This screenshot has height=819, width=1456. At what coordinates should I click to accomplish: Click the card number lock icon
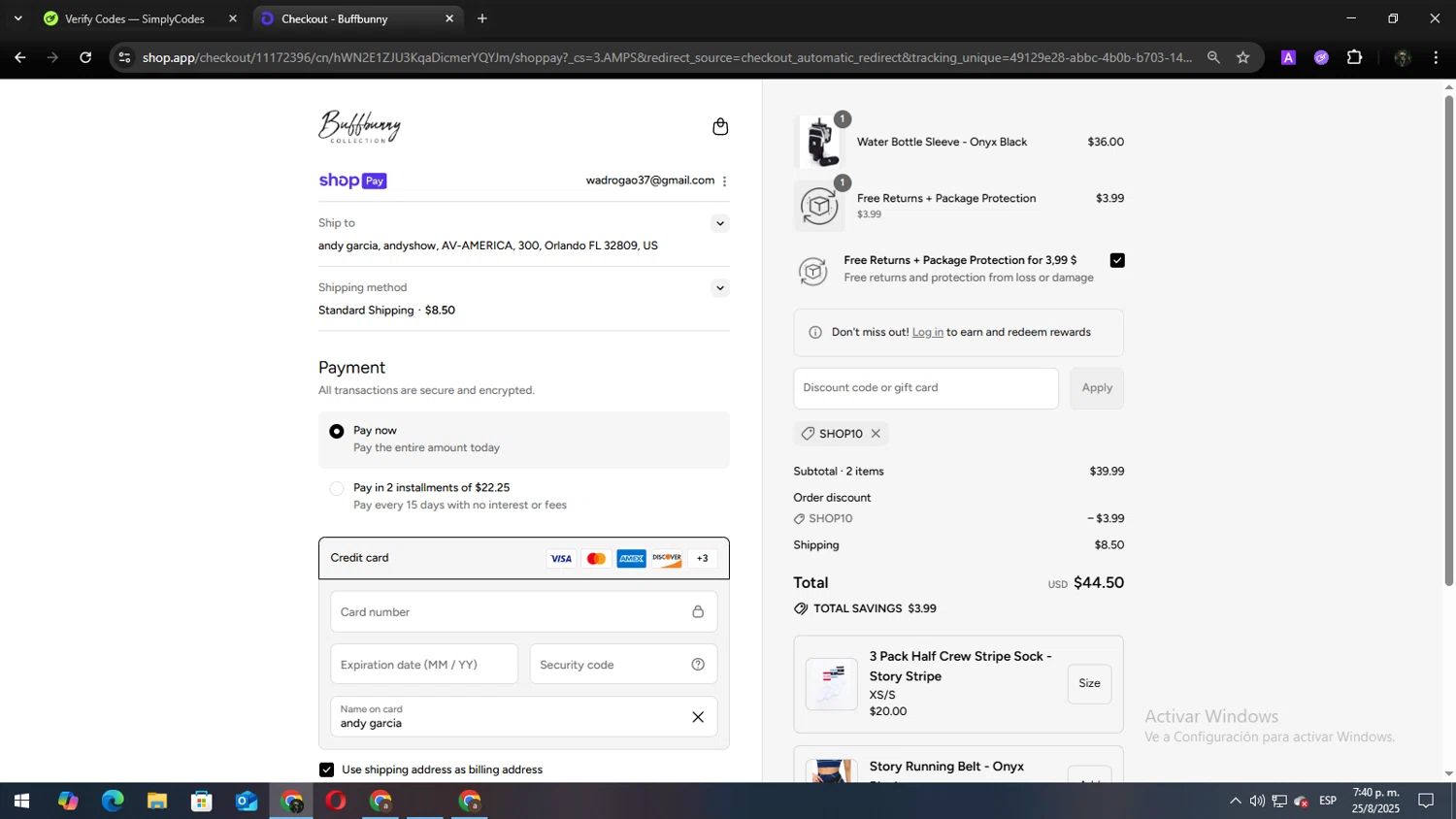pyautogui.click(x=698, y=612)
